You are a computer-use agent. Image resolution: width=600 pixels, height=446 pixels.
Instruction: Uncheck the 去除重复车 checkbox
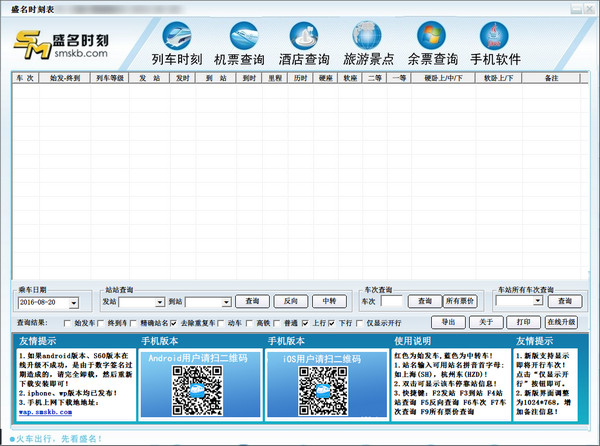173,323
